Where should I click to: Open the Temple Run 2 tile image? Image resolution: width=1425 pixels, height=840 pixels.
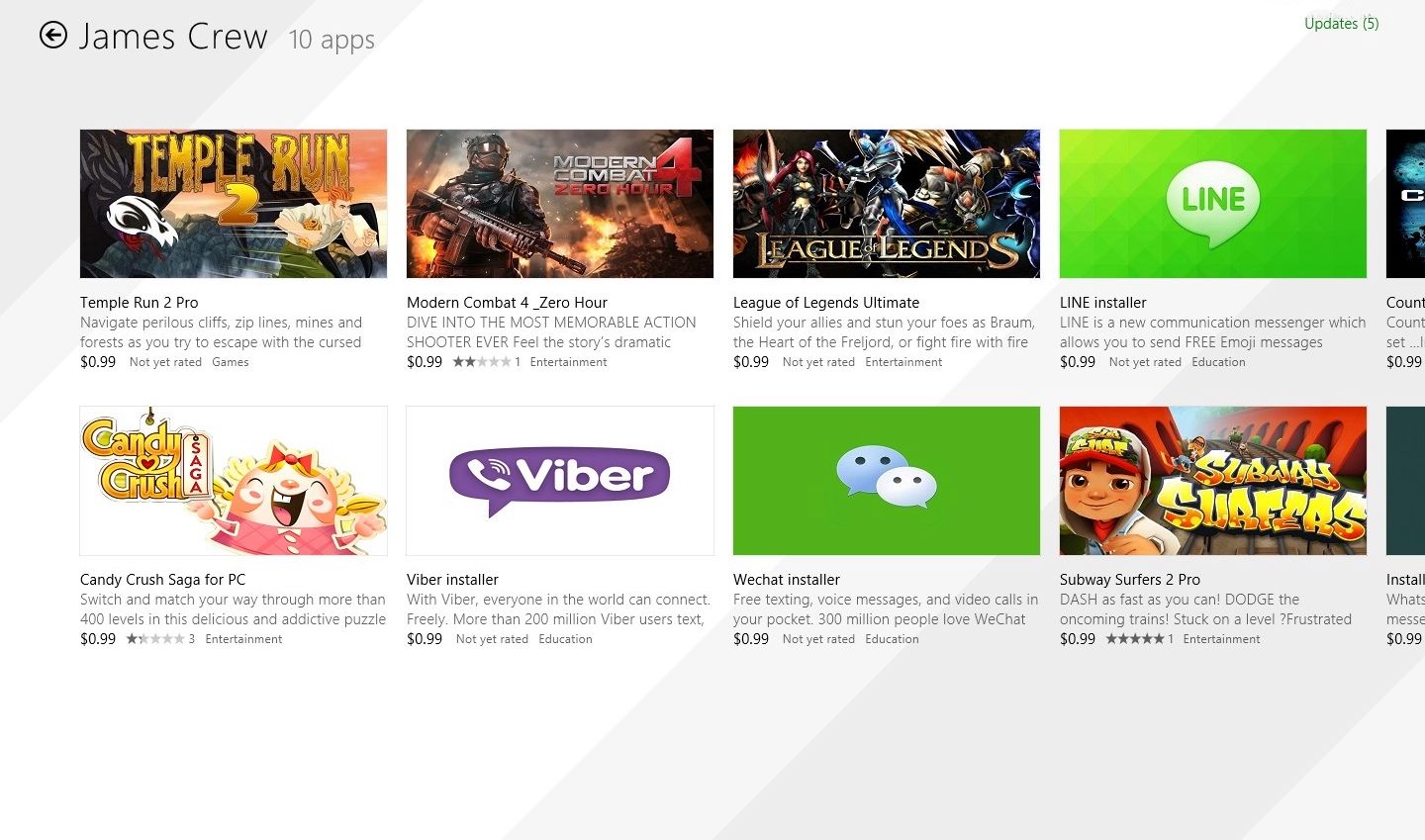(x=234, y=204)
